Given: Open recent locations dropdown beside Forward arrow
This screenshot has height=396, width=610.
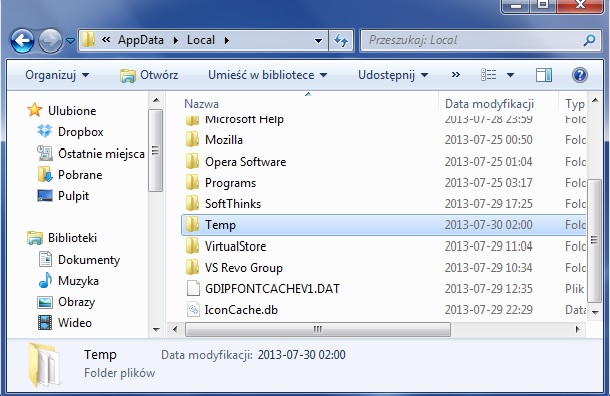Looking at the screenshot, I should pyautogui.click(x=70, y=40).
